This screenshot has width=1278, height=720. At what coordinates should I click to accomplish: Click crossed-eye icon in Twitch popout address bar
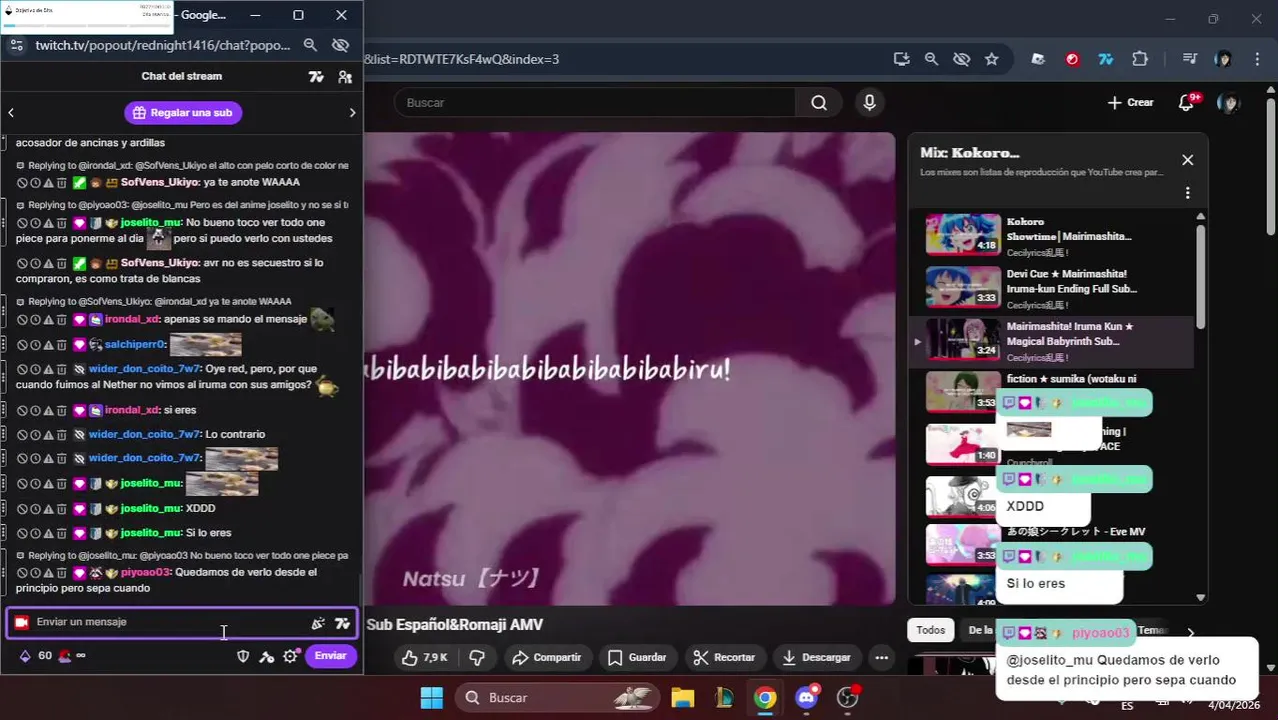340,45
